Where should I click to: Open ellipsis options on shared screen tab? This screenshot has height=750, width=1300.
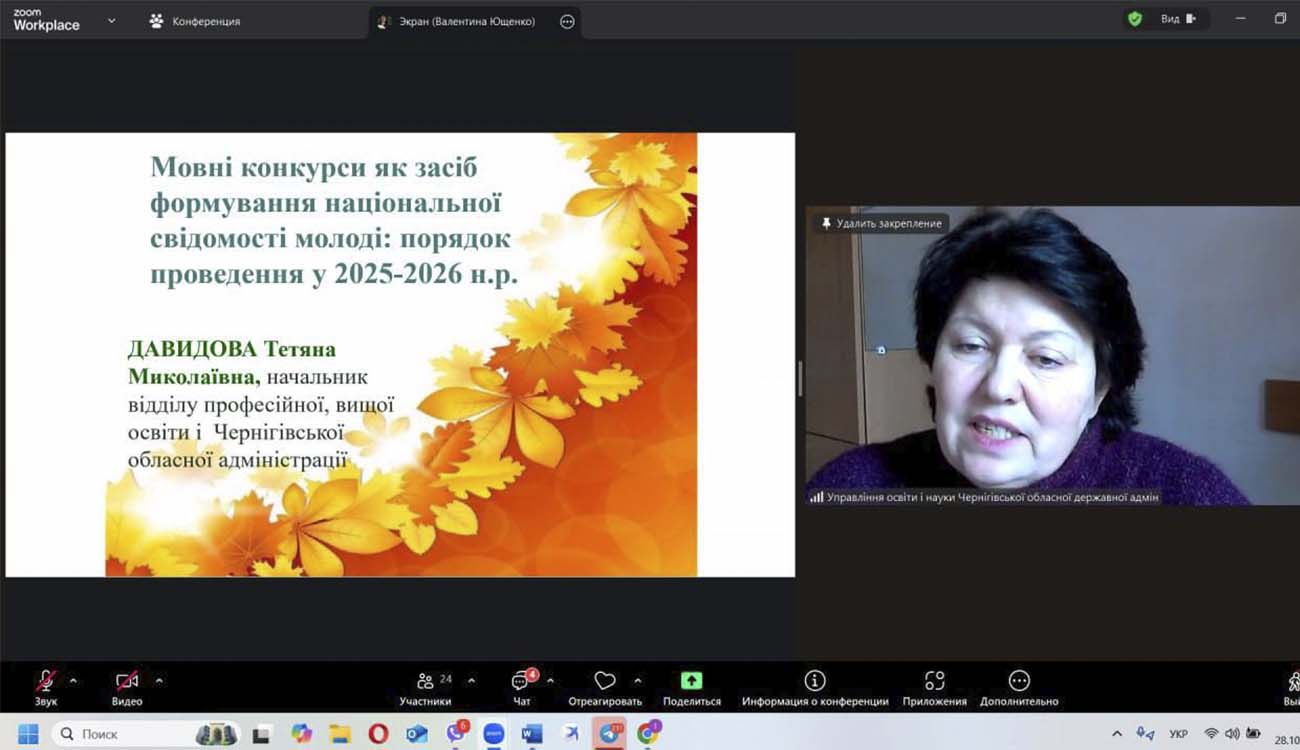567,21
